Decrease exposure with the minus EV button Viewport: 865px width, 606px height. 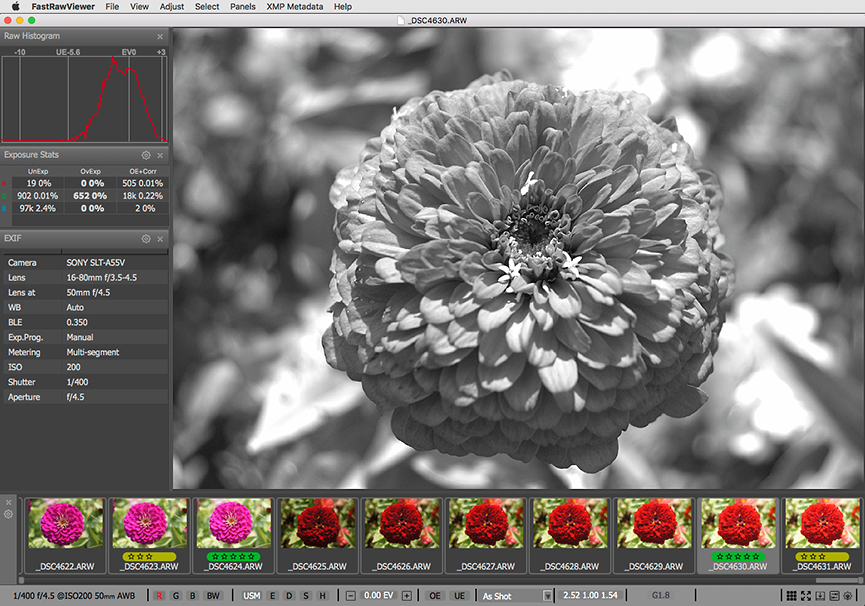[x=351, y=596]
